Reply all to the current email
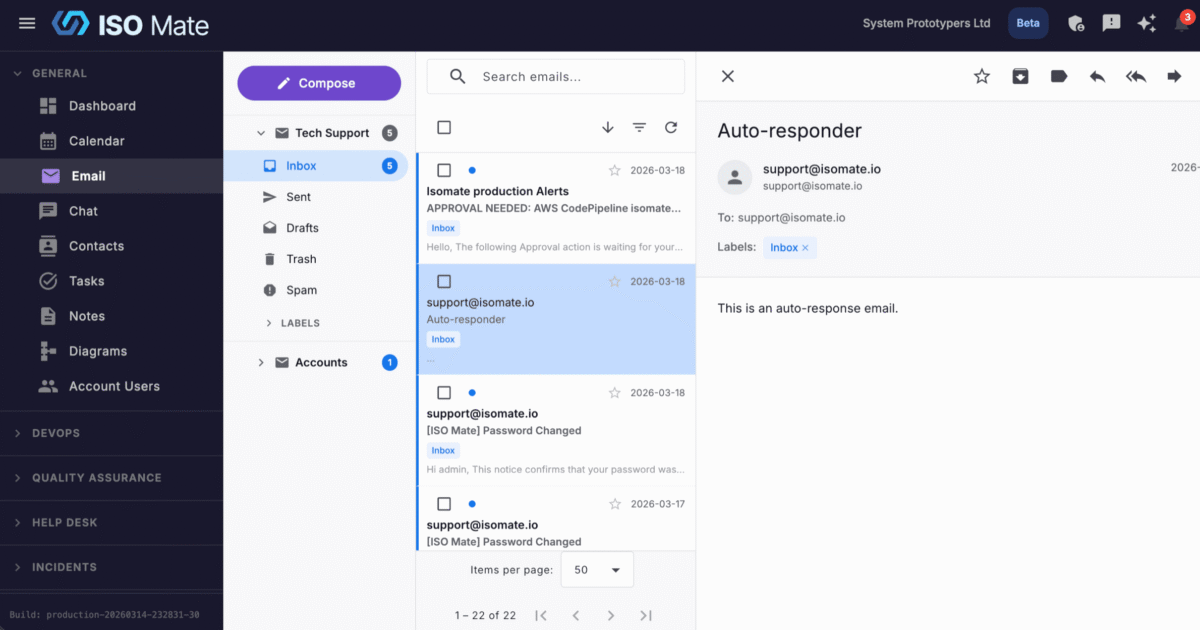The height and width of the screenshot is (630, 1200). (1135, 75)
